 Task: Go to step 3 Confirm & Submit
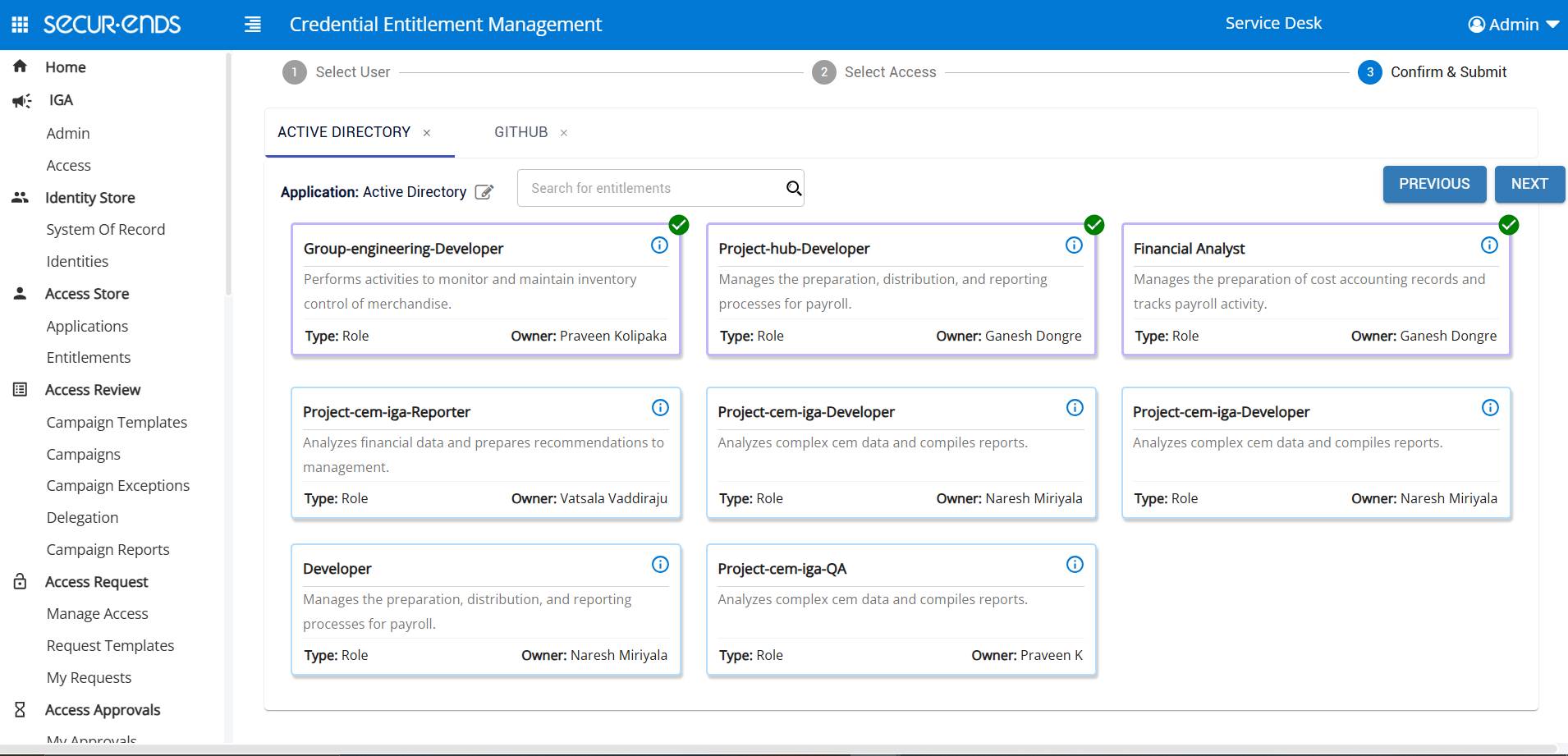pos(1433,72)
